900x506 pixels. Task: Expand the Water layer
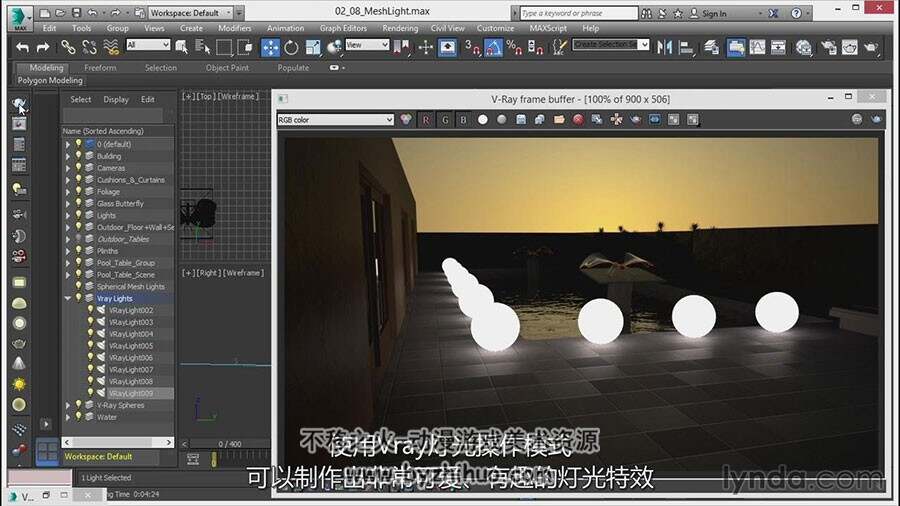[x=68, y=417]
